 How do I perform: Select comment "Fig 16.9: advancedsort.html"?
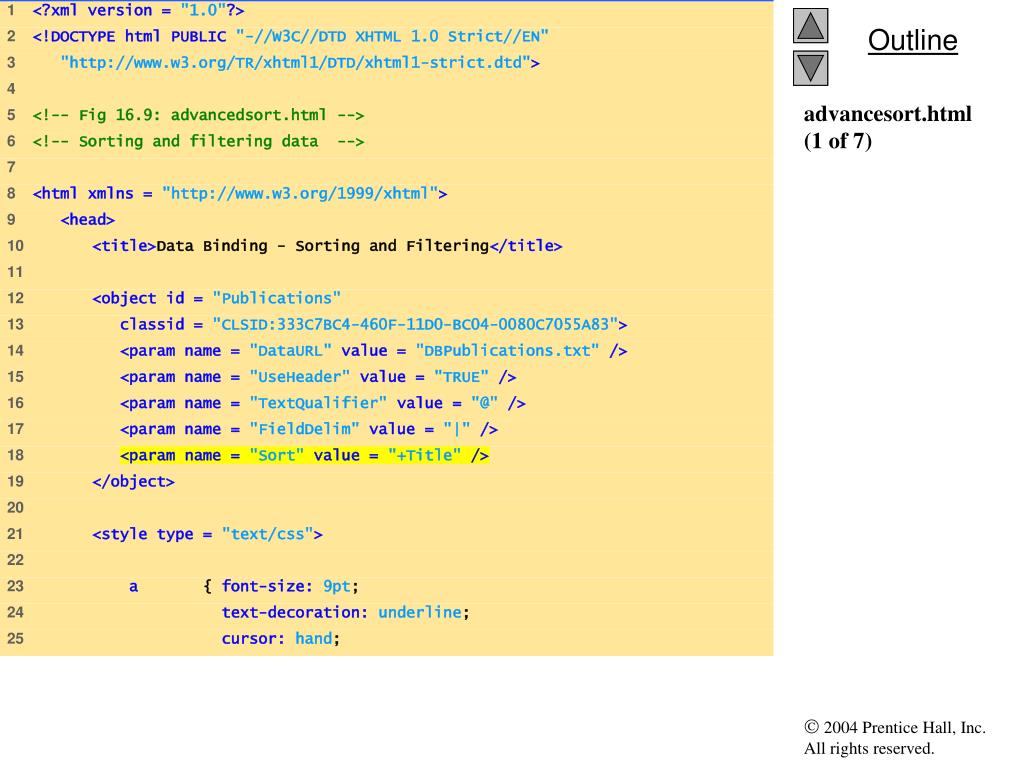coord(199,115)
